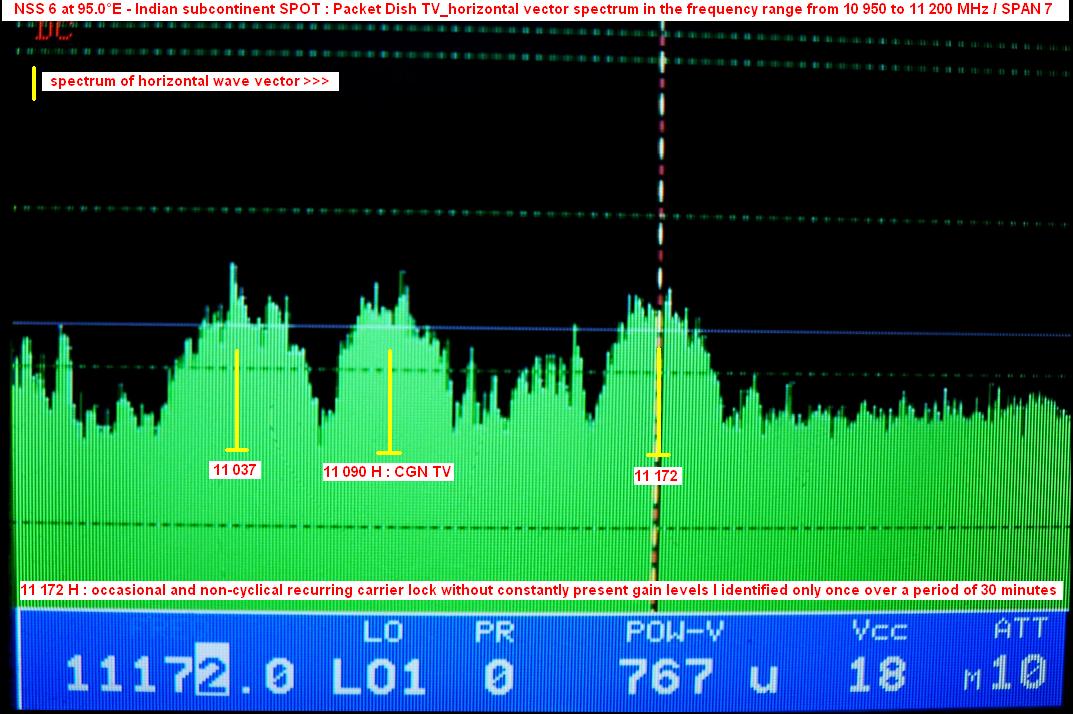The image size is (1073, 714).
Task: Click the yellow vertical bar beside the spectrum label
Action: pos(34,83)
